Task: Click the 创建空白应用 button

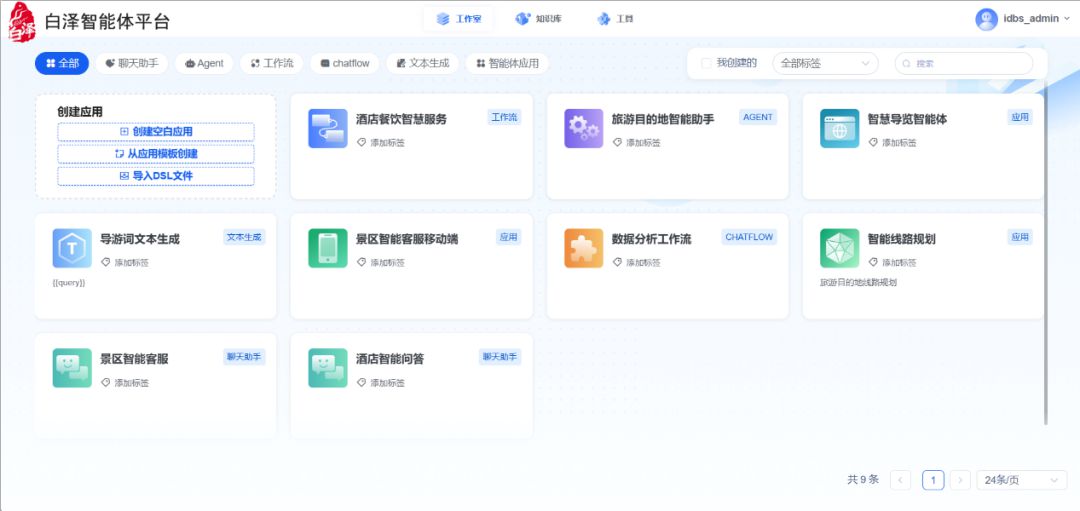Action: [156, 132]
